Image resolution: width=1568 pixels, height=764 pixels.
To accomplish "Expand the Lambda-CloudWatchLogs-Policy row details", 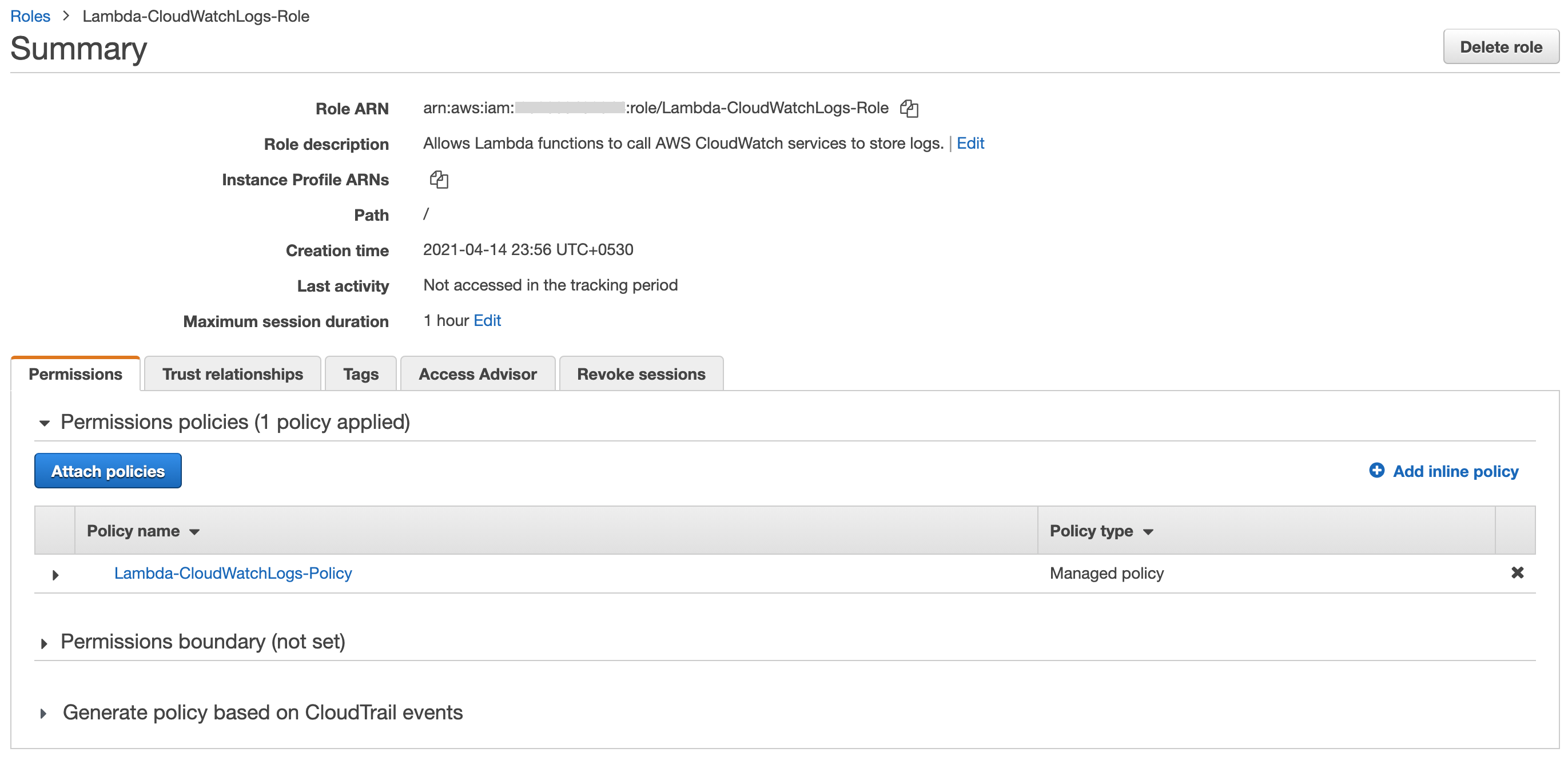I will tap(55, 574).
